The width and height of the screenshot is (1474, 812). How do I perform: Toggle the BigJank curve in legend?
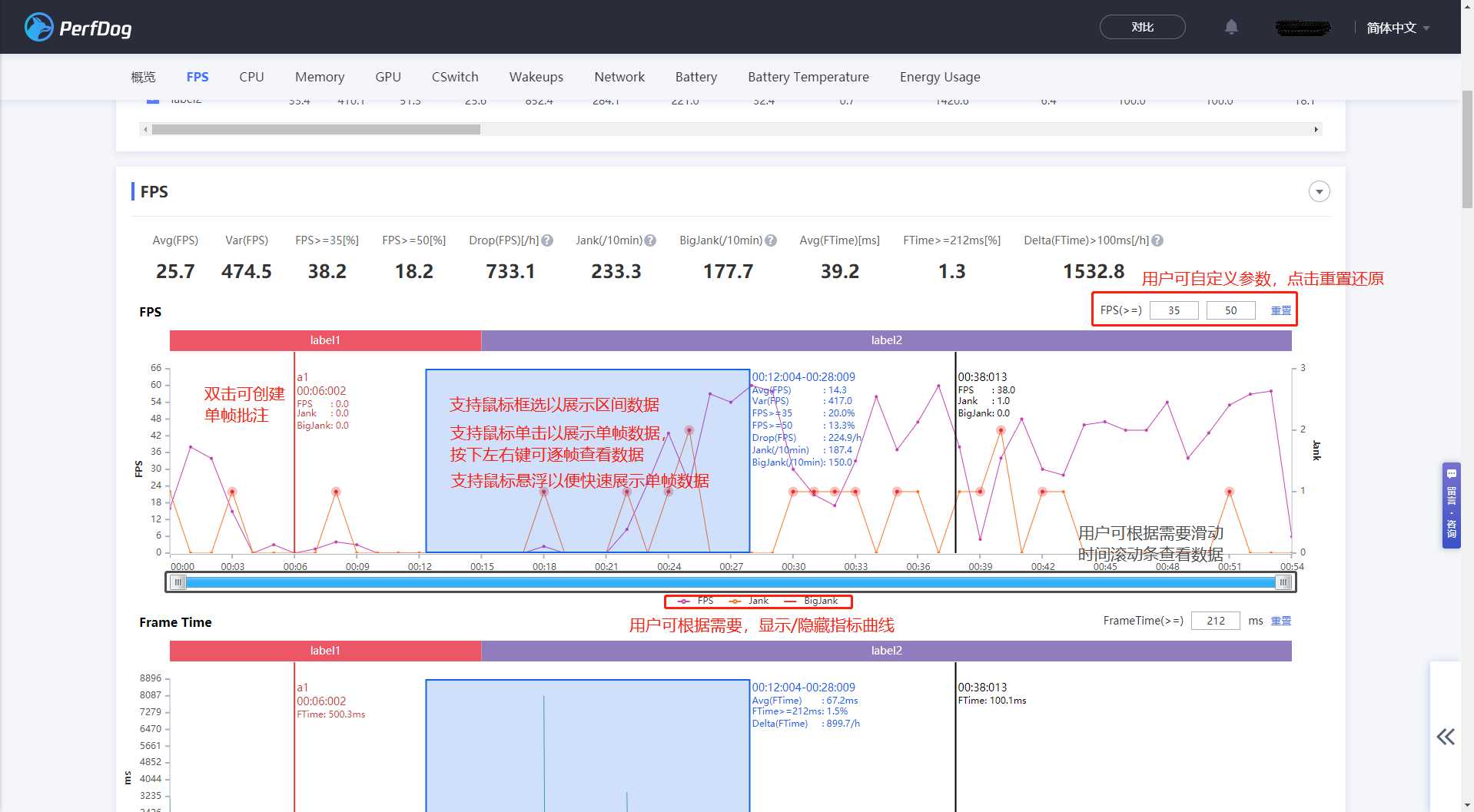tap(811, 601)
